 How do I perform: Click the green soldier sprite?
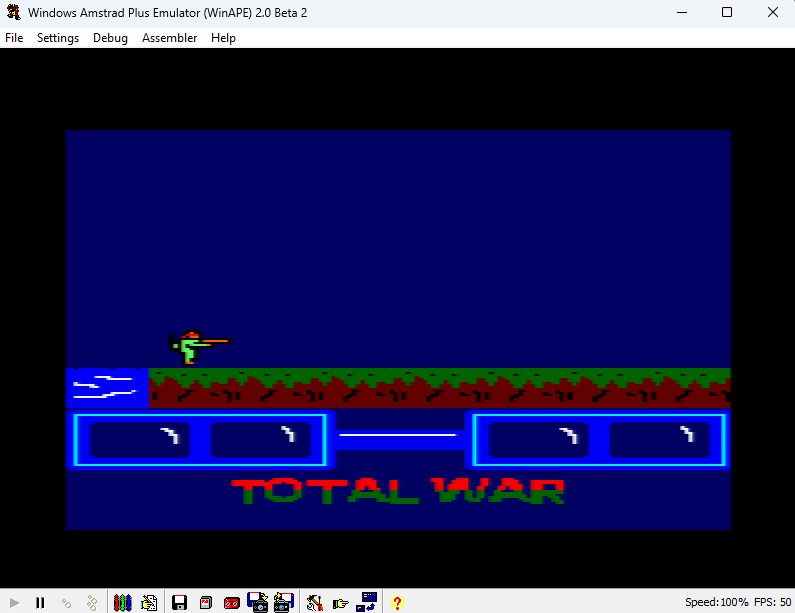200,347
